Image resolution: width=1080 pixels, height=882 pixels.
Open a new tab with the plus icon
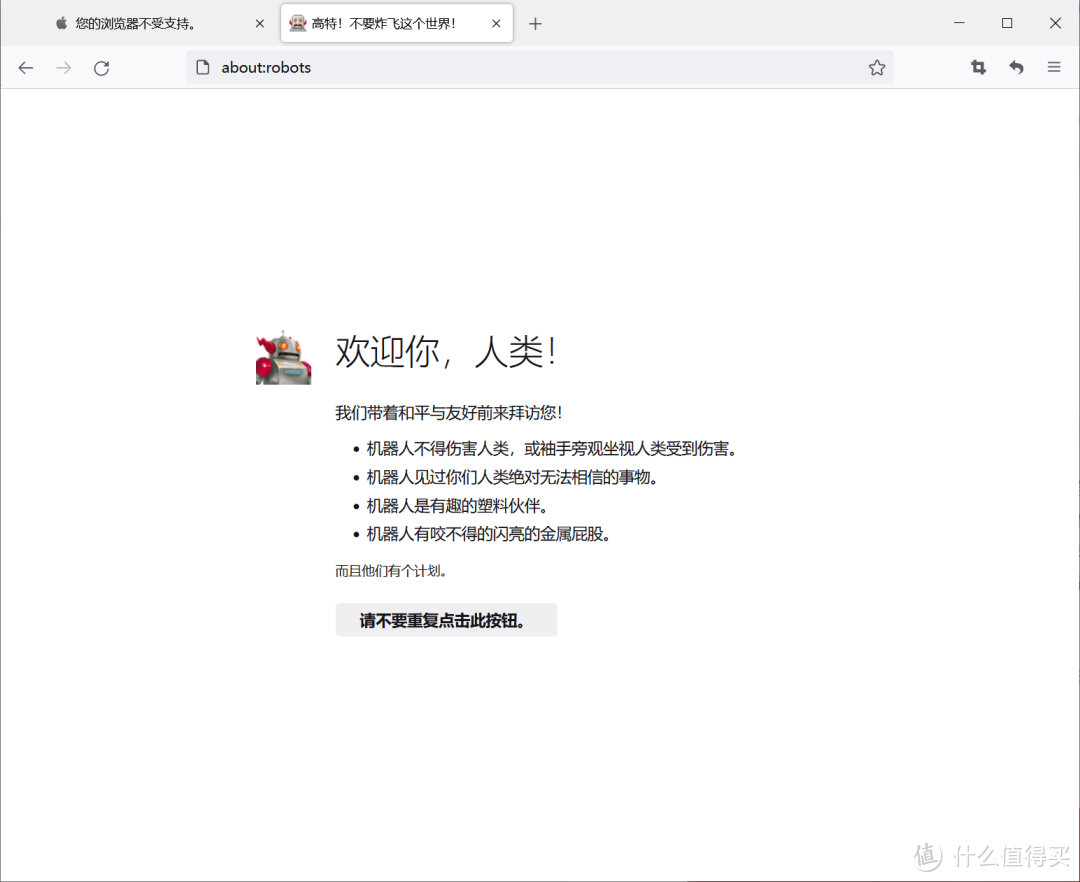[535, 22]
